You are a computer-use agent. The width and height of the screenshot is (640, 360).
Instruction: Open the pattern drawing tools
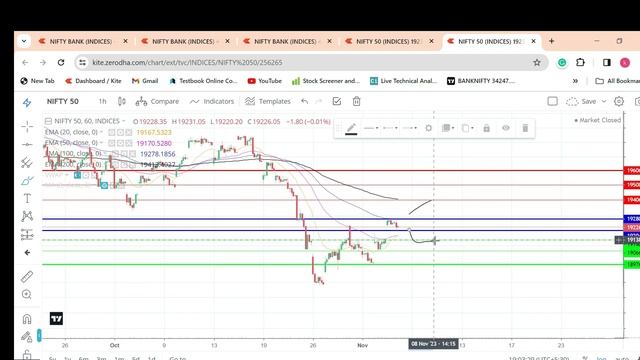(27, 216)
